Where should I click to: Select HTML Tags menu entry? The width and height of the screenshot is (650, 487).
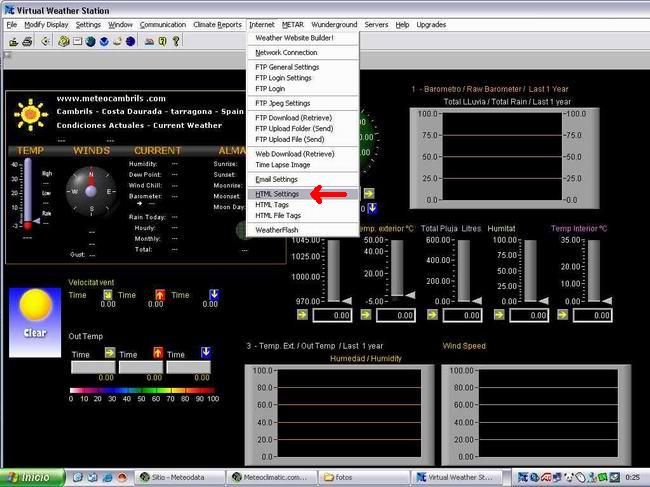pos(303,205)
